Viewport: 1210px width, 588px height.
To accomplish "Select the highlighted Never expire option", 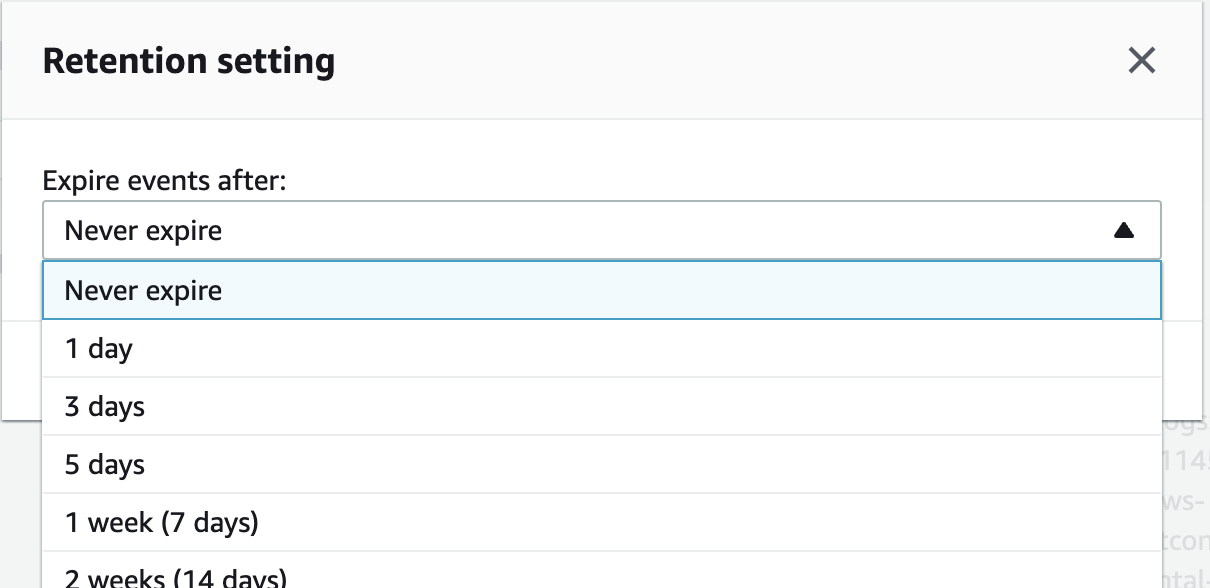I will (600, 291).
